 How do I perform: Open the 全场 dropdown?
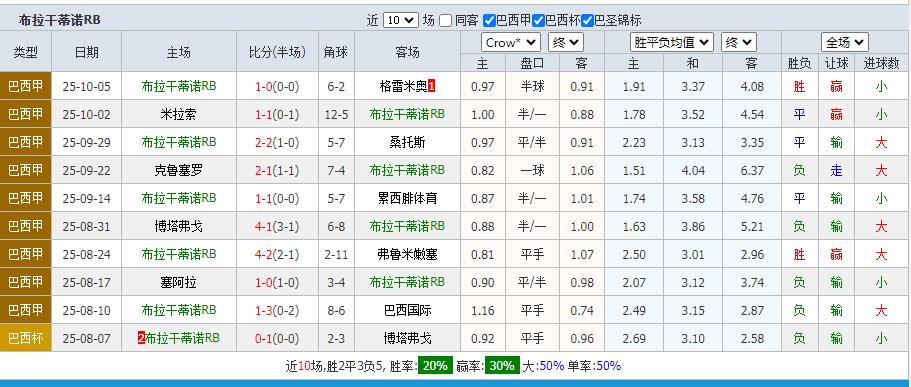tap(845, 42)
